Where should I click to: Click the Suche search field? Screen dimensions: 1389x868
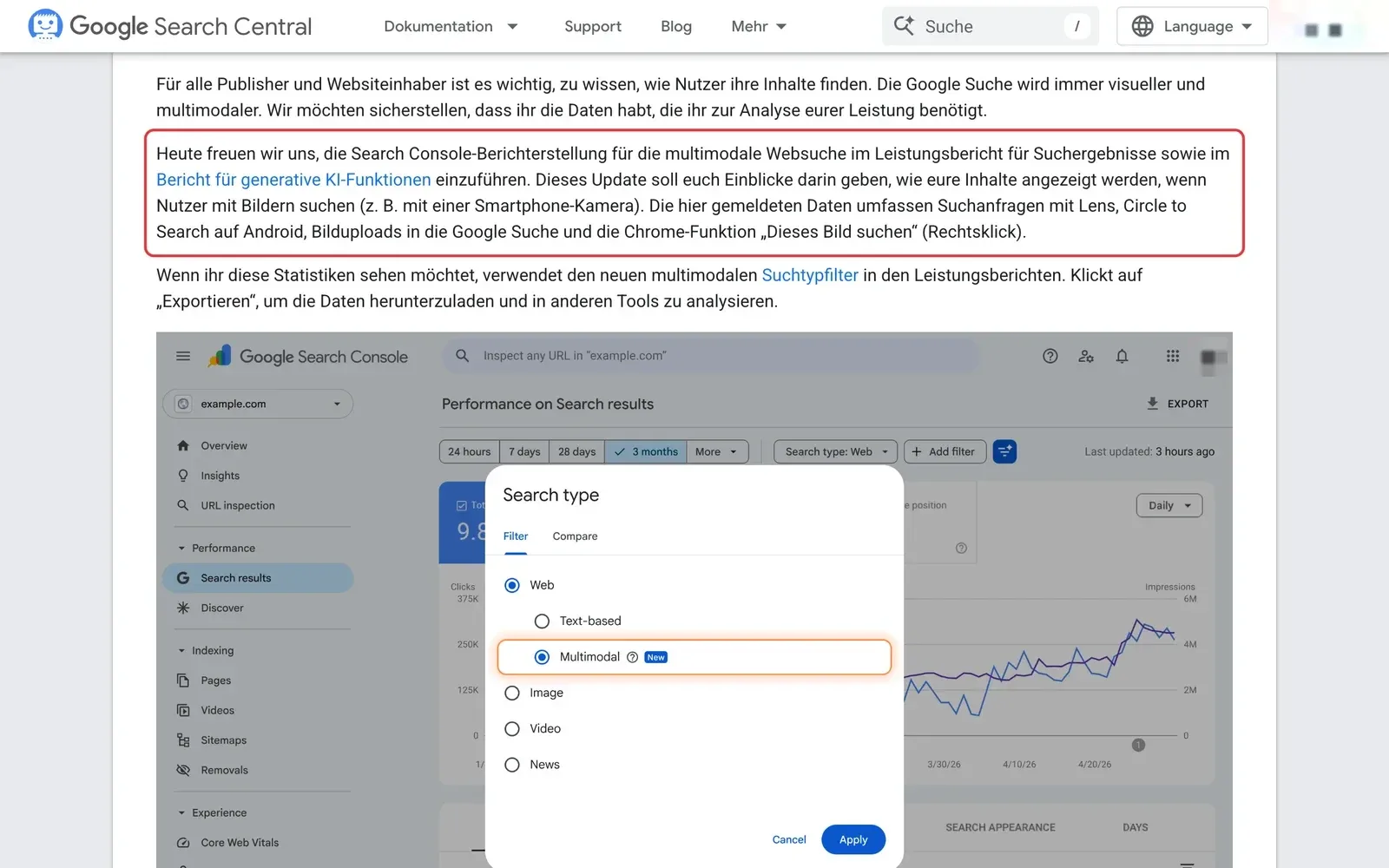[x=991, y=26]
